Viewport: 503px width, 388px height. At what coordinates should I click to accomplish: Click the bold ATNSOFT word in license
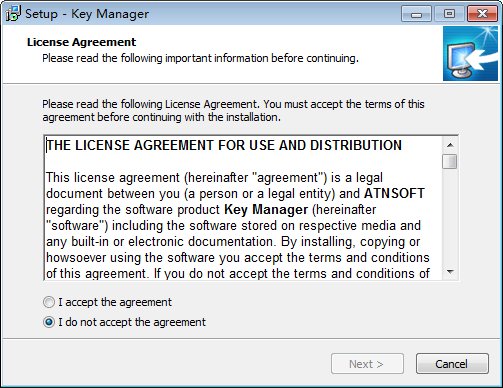pos(394,193)
